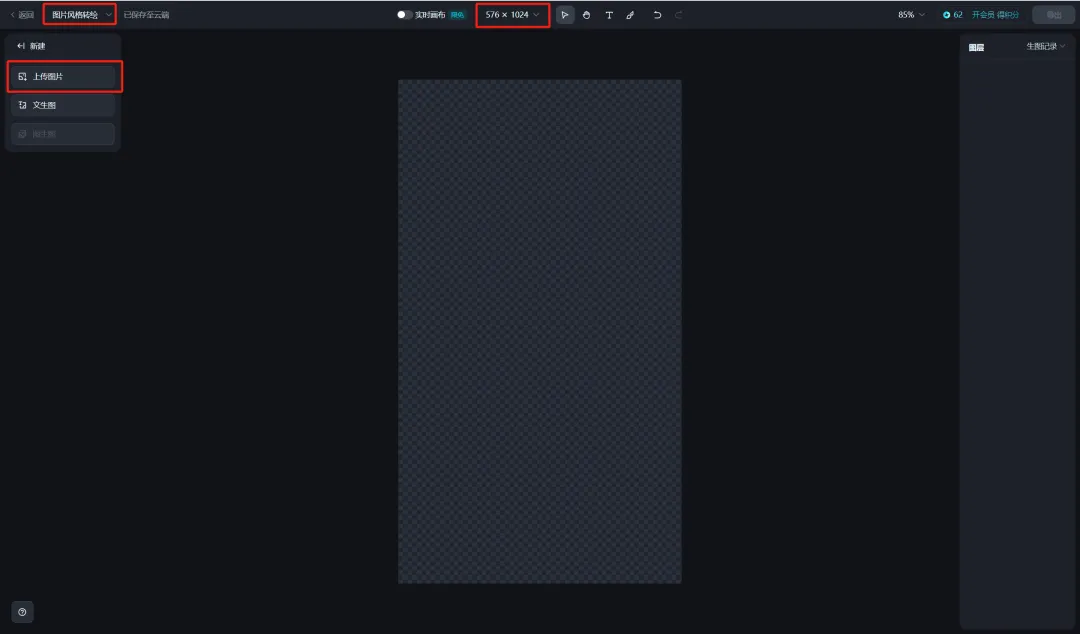Collapse the 新建 panel
The width and height of the screenshot is (1080, 634).
(x=21, y=46)
